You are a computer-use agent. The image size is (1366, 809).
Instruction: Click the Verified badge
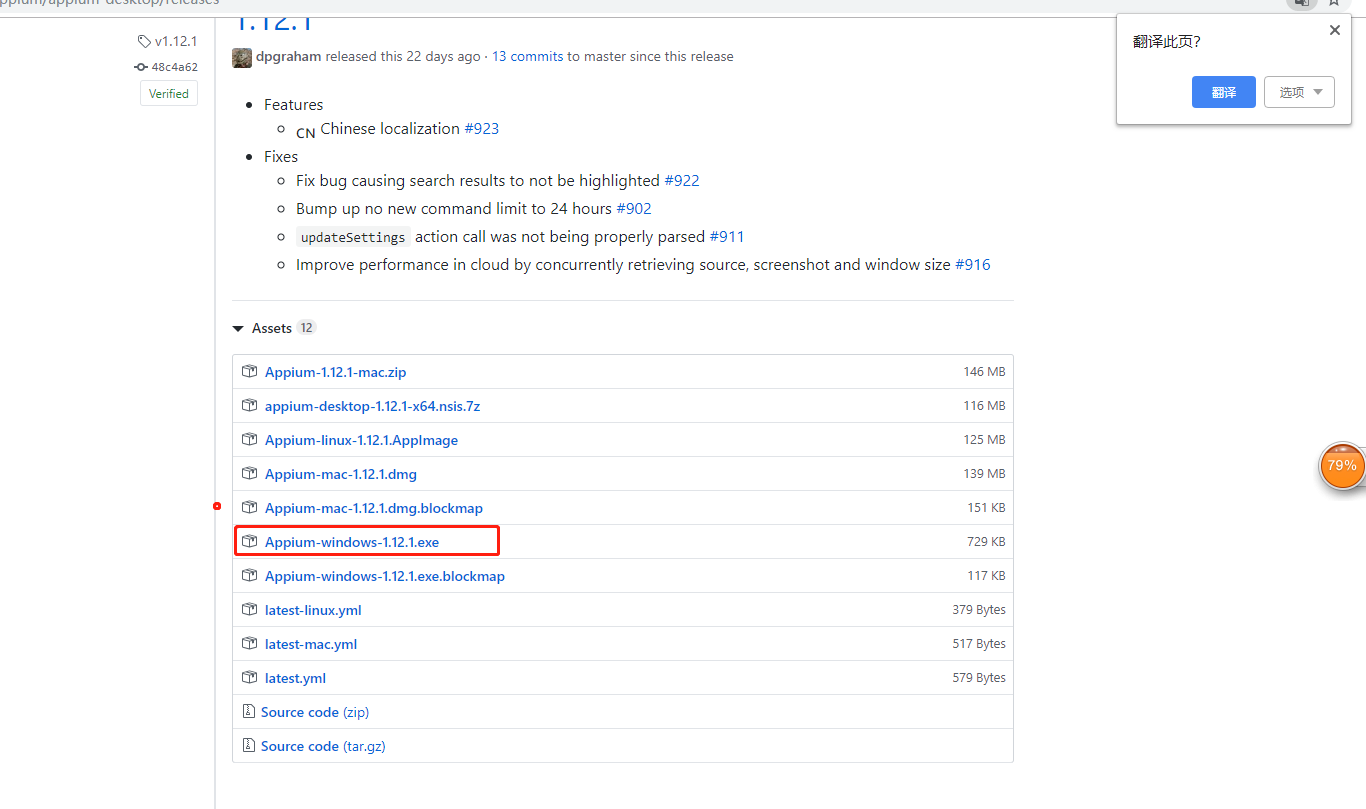click(x=169, y=94)
